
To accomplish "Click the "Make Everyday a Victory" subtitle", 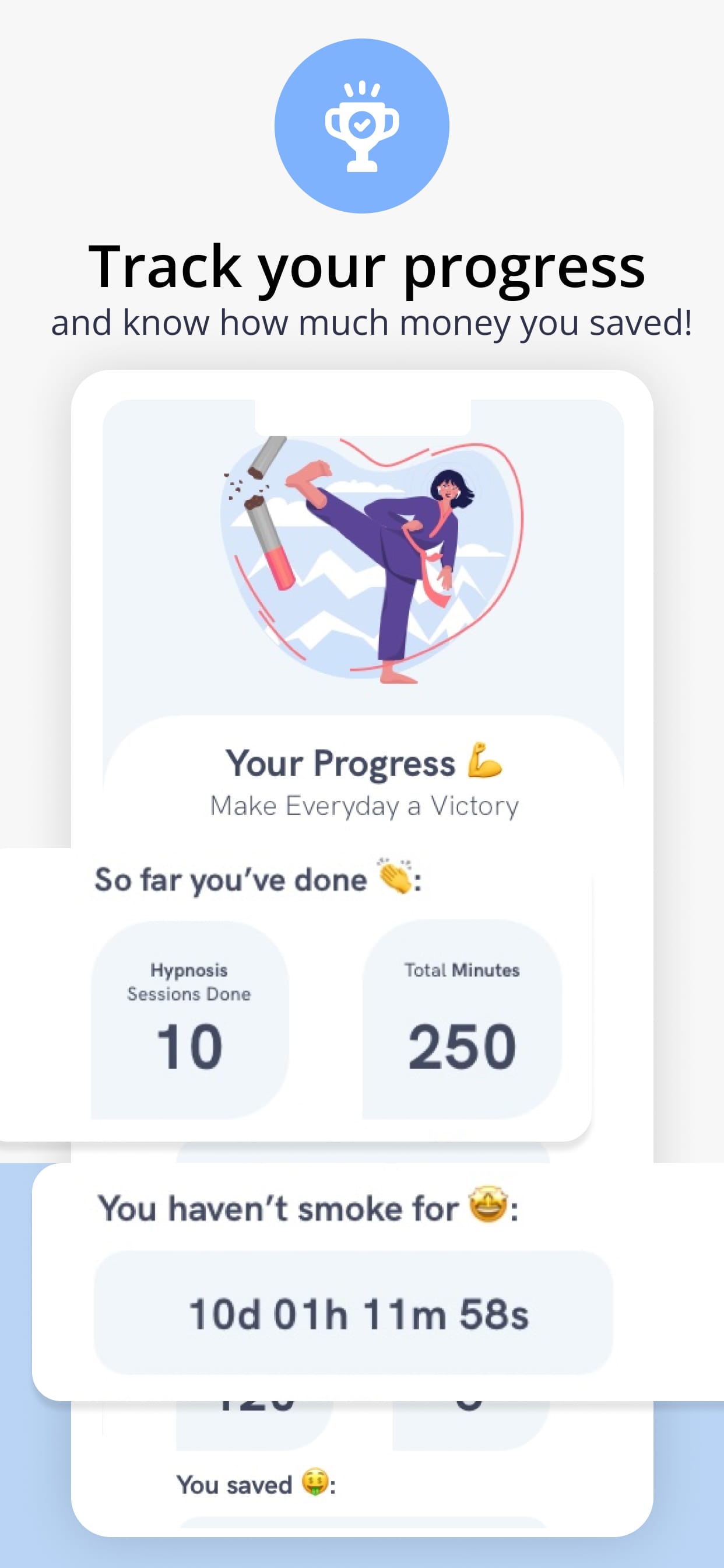I will [x=364, y=806].
